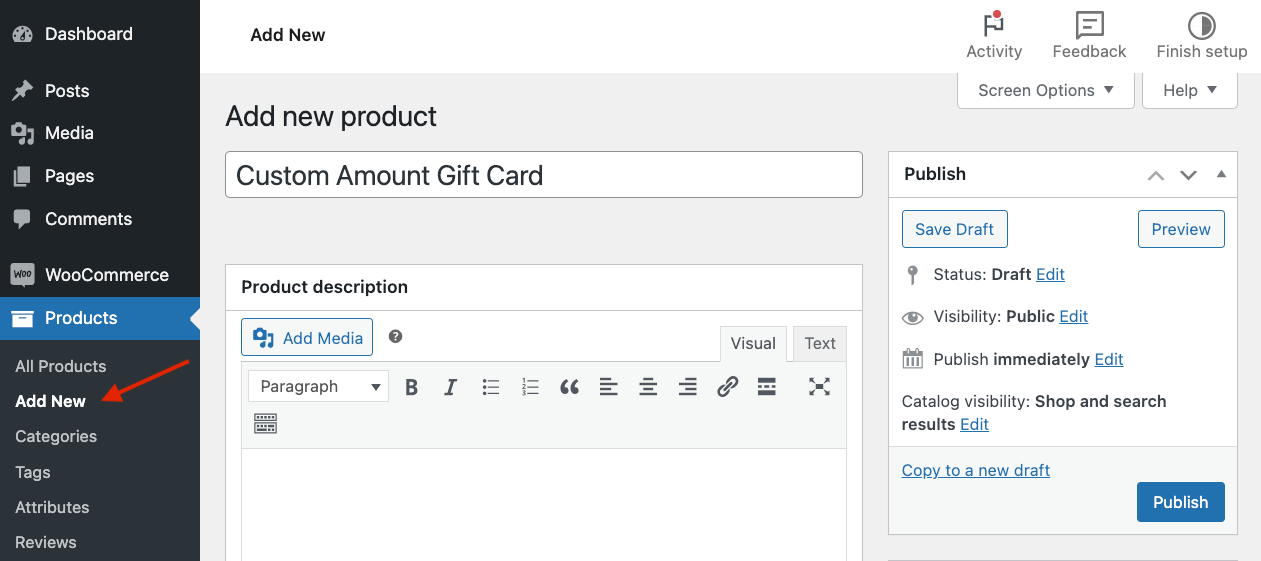1261x561 pixels.
Task: Move the Publish box down
Action: [x=1188, y=175]
